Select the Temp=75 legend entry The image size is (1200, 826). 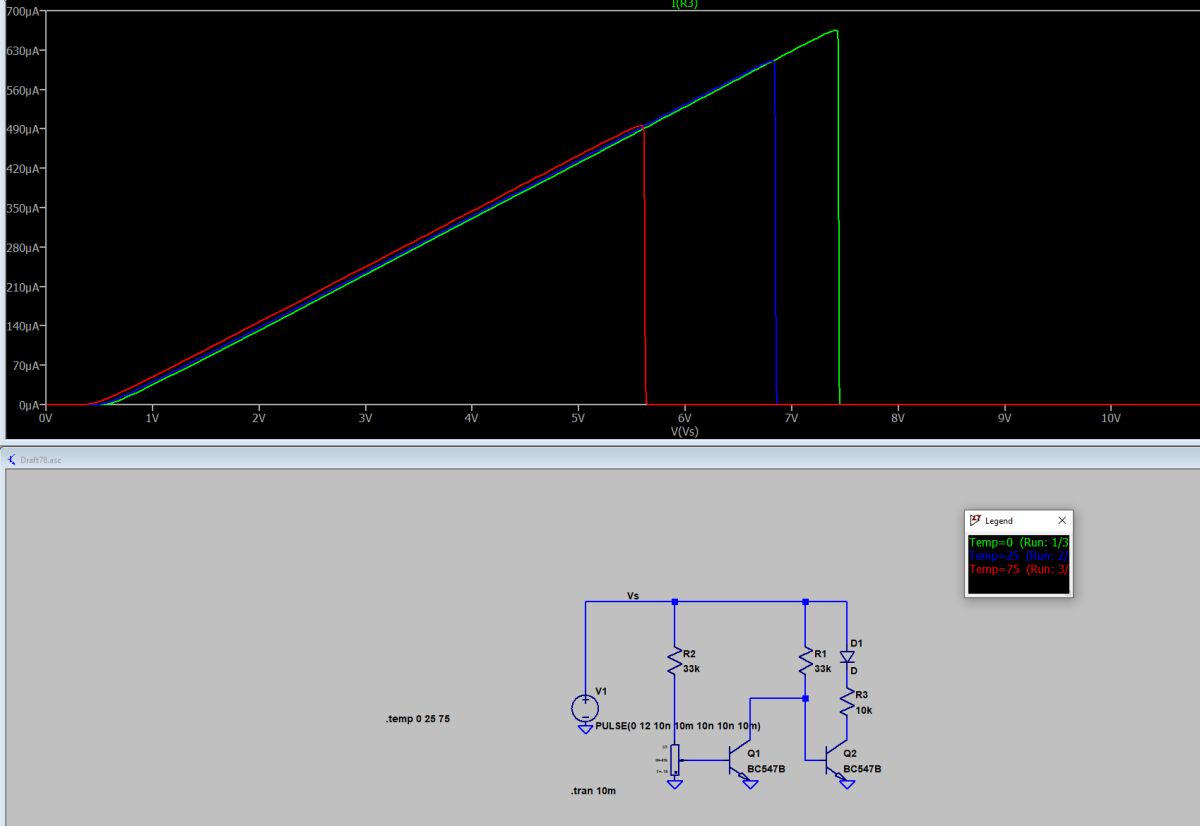click(x=1019, y=568)
